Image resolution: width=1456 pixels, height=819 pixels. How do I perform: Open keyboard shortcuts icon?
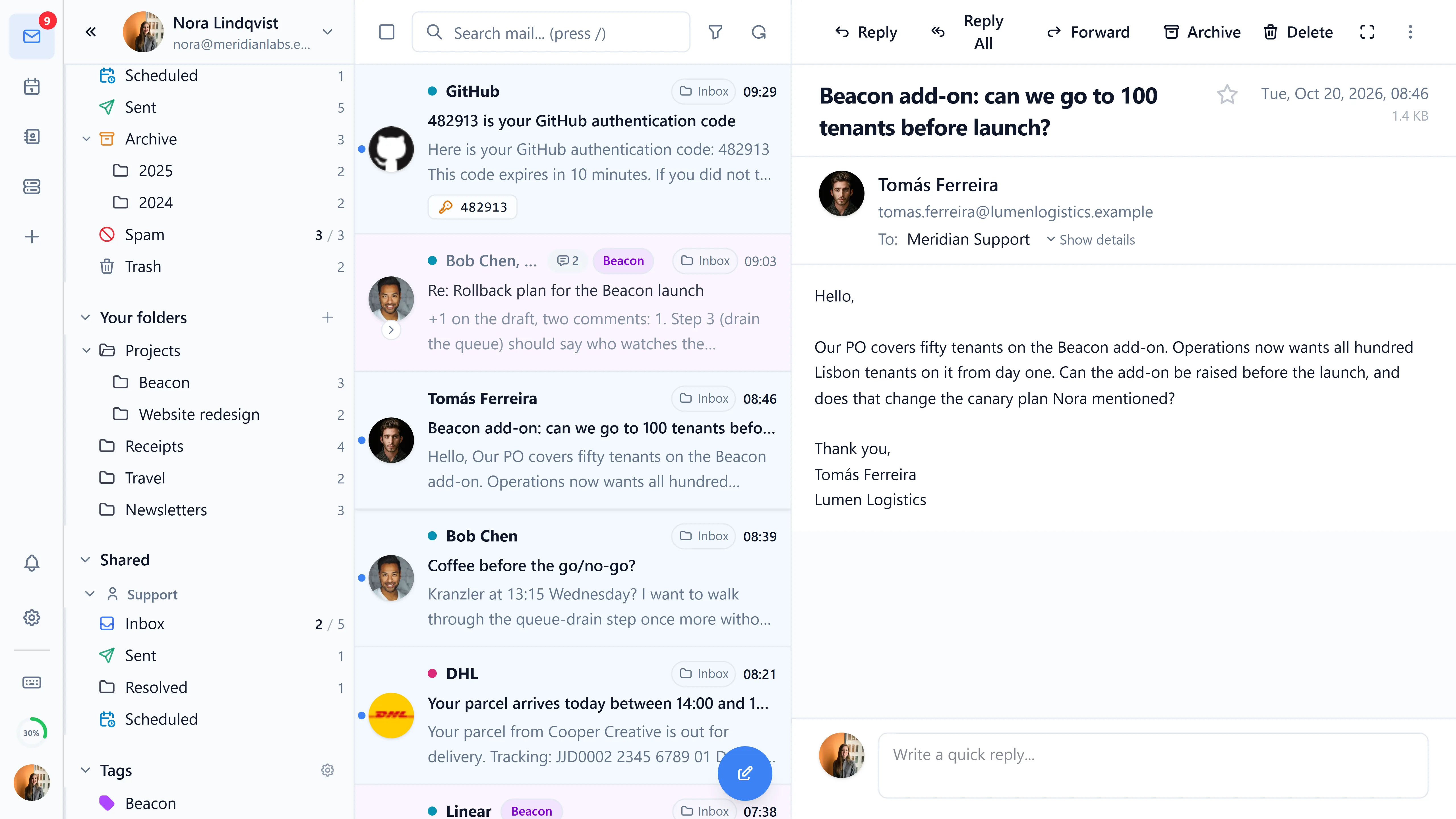(x=32, y=682)
